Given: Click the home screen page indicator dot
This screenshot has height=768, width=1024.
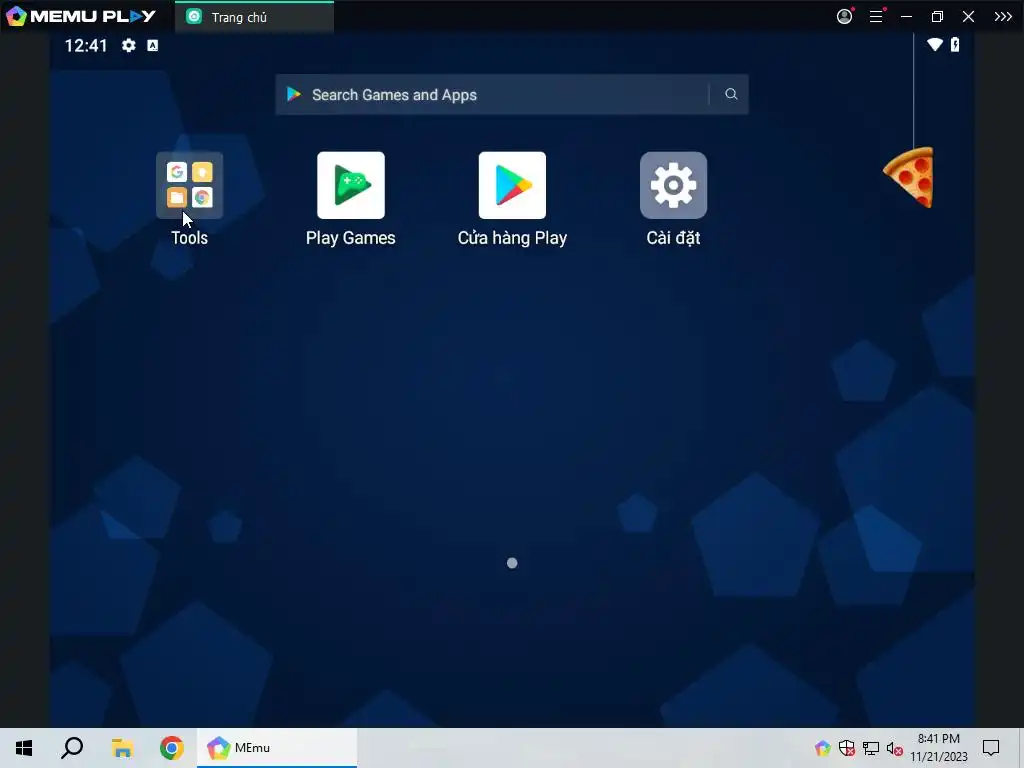Looking at the screenshot, I should coord(512,563).
